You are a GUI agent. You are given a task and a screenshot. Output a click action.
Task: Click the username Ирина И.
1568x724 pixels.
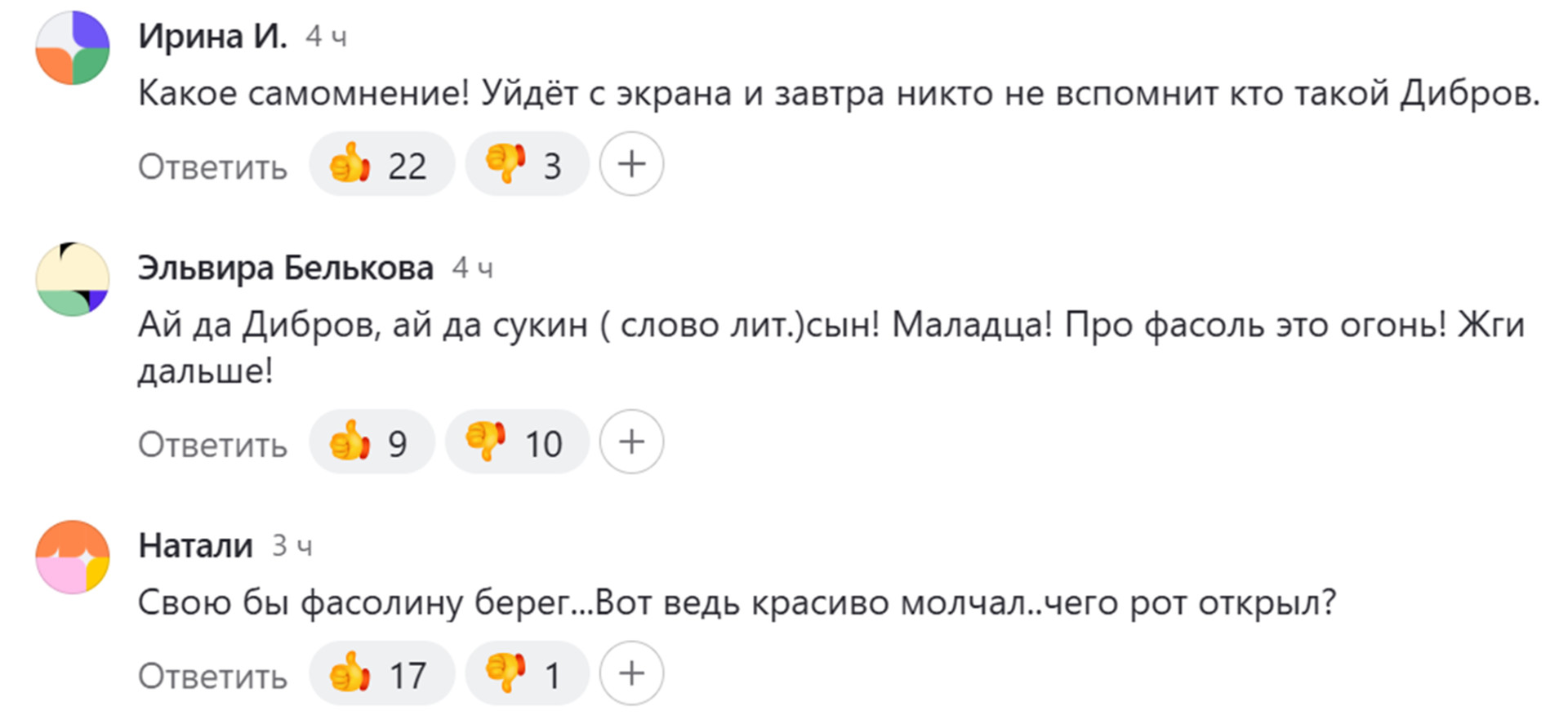212,36
